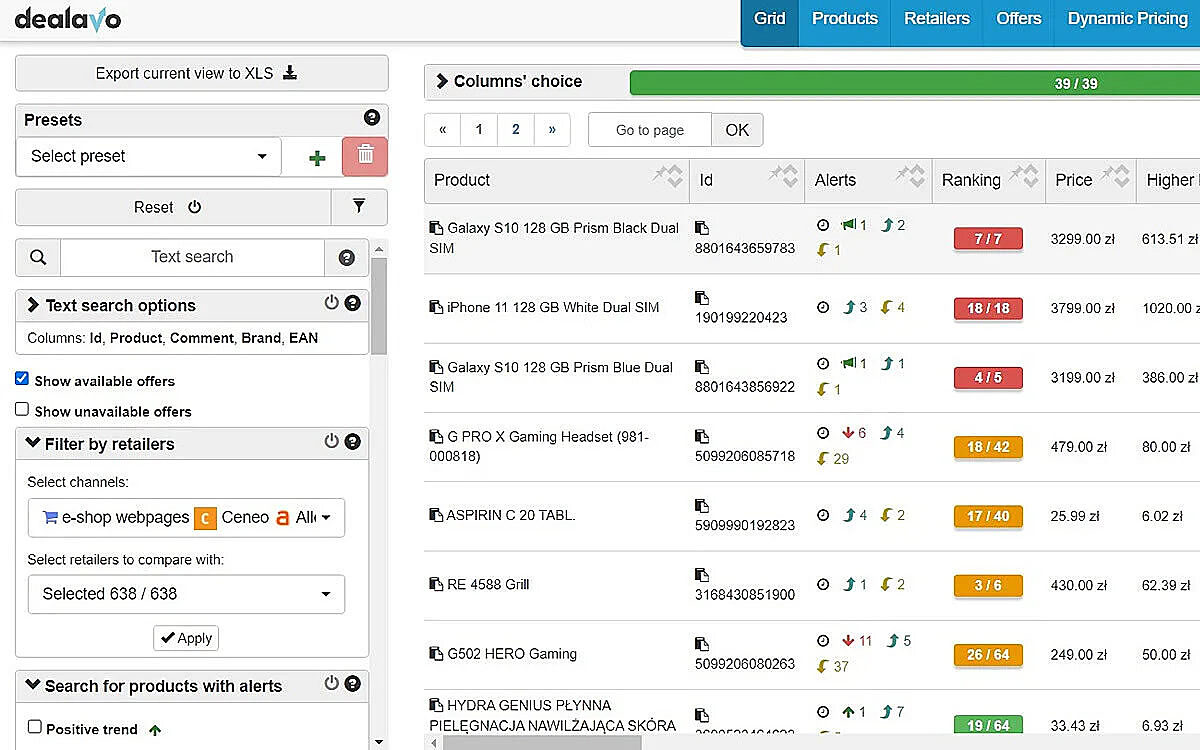Viewport: 1200px width, 750px height.
Task: Click the magnifier icon next to Text search
Action: (x=37, y=257)
